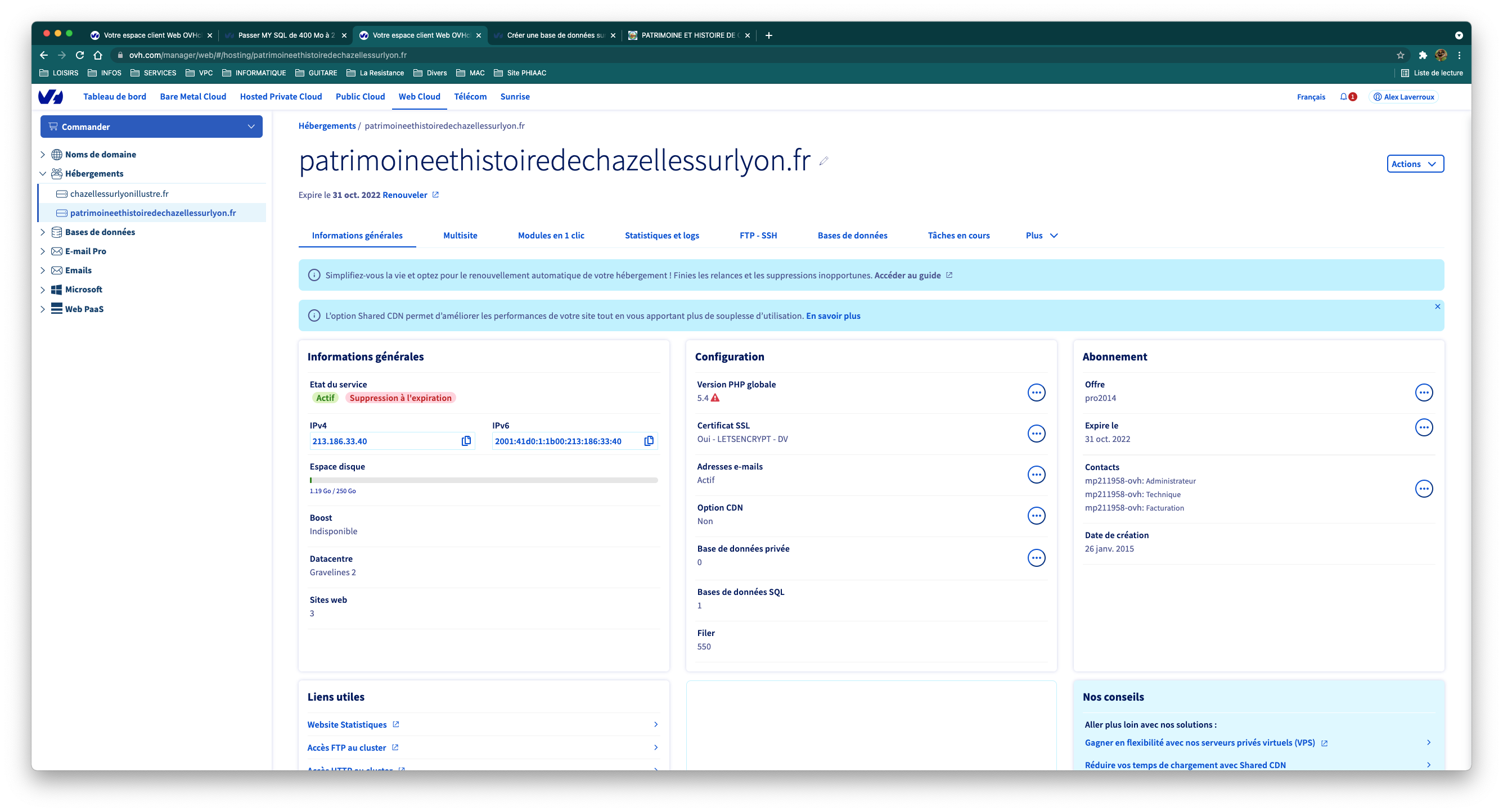The width and height of the screenshot is (1503, 812).
Task: Open the notifications bell
Action: [x=1344, y=97]
